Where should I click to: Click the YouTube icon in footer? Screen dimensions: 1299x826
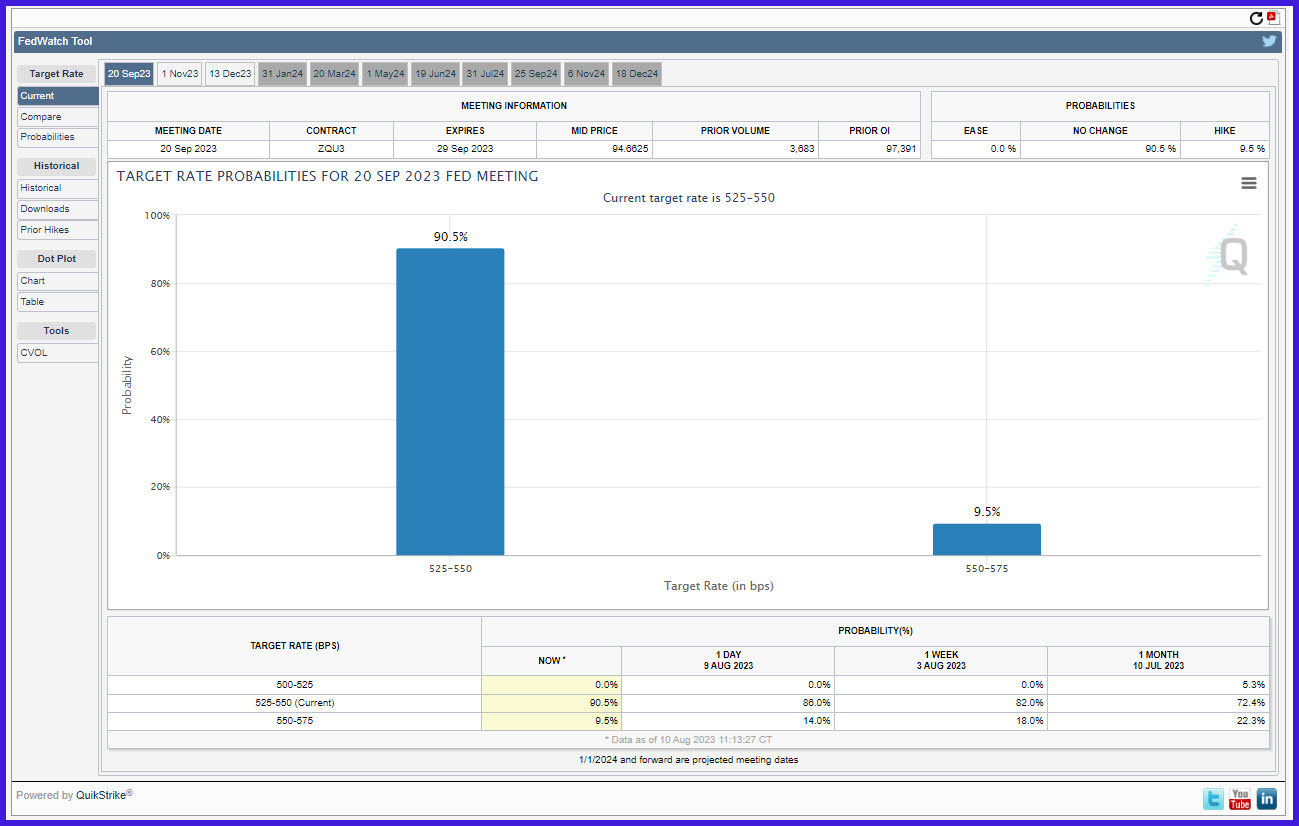tap(1240, 798)
